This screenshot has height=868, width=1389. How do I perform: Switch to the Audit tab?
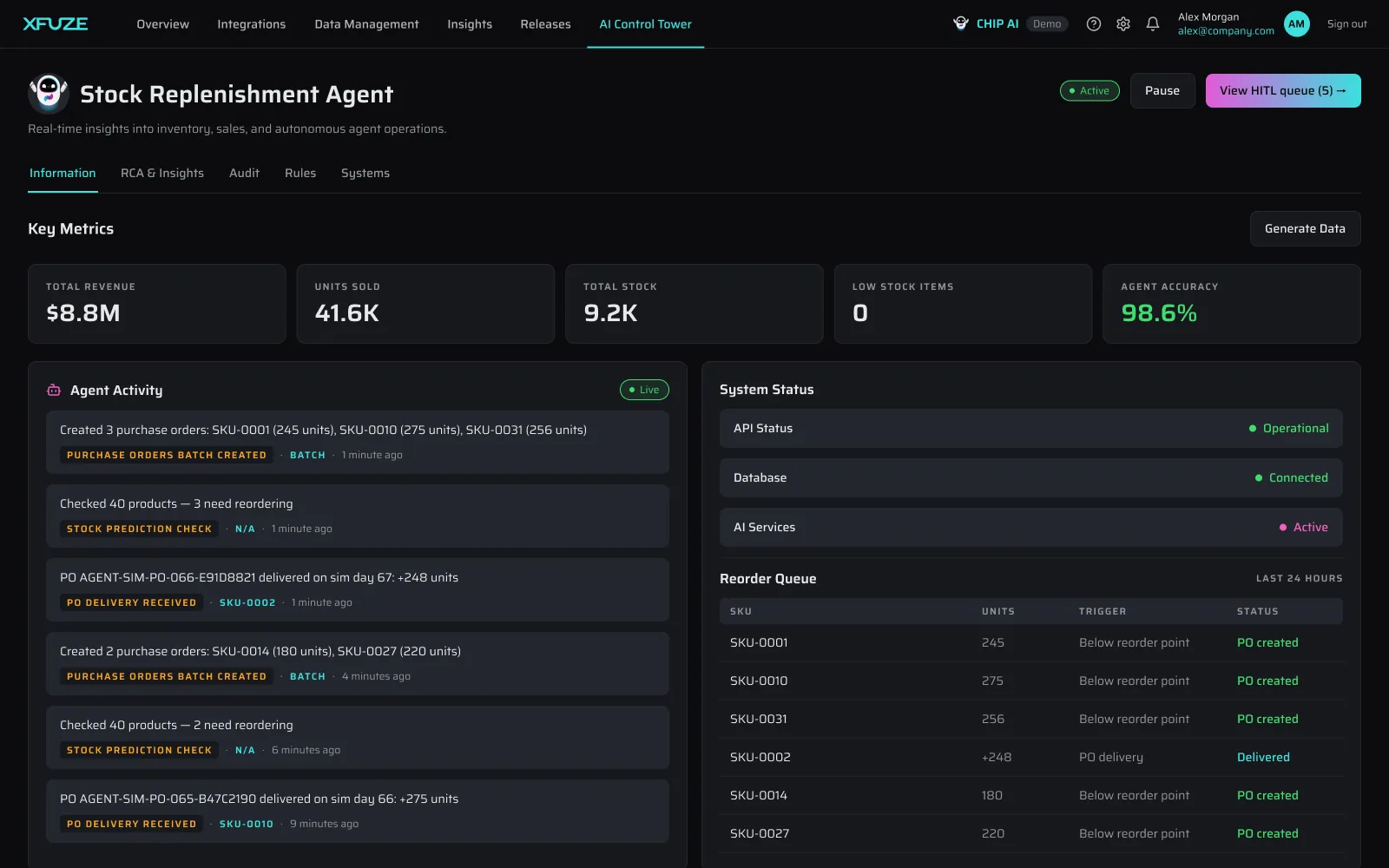[x=244, y=173]
